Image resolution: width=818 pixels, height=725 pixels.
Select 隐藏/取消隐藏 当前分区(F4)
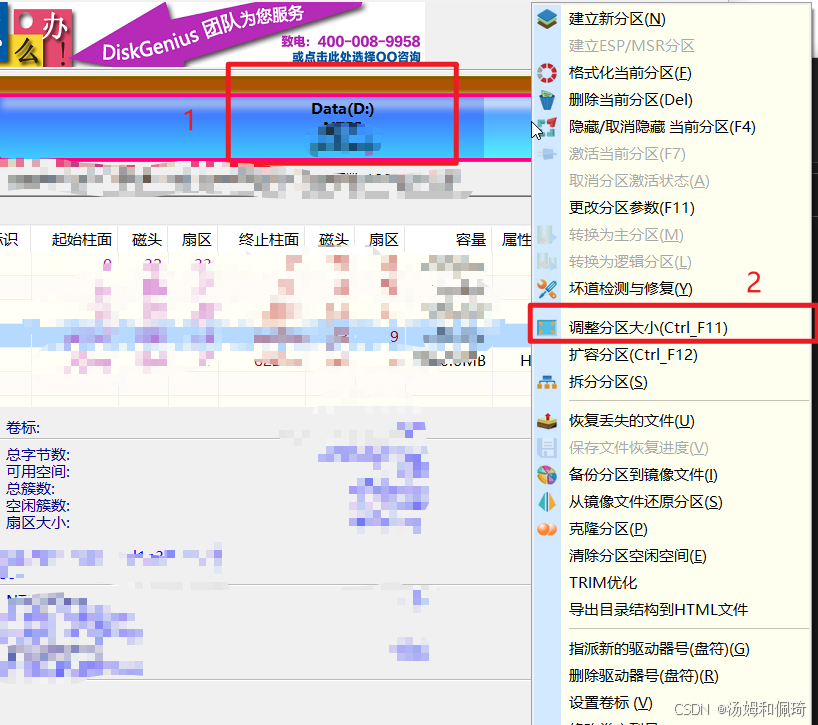click(x=662, y=127)
